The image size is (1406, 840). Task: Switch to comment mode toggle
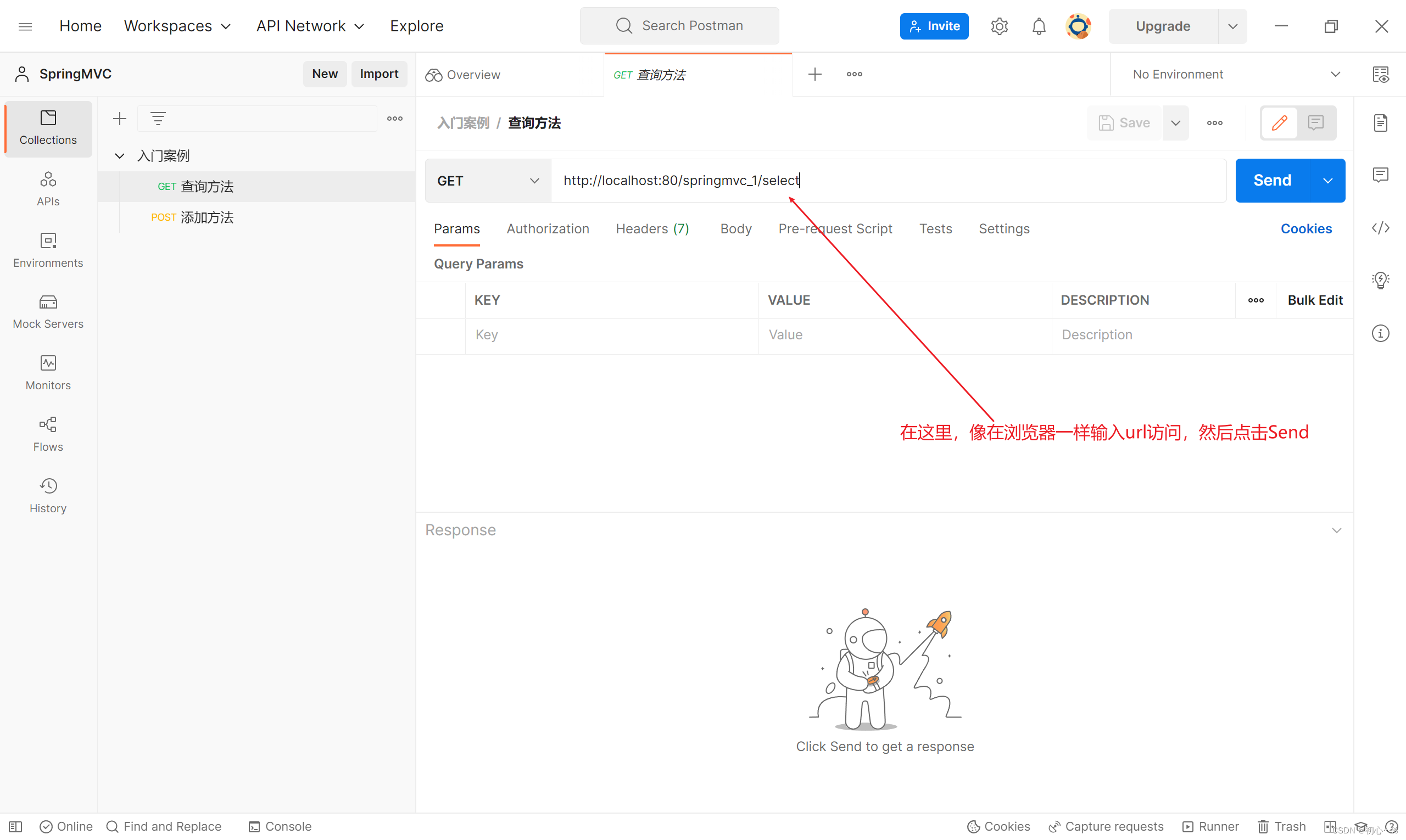click(x=1315, y=123)
